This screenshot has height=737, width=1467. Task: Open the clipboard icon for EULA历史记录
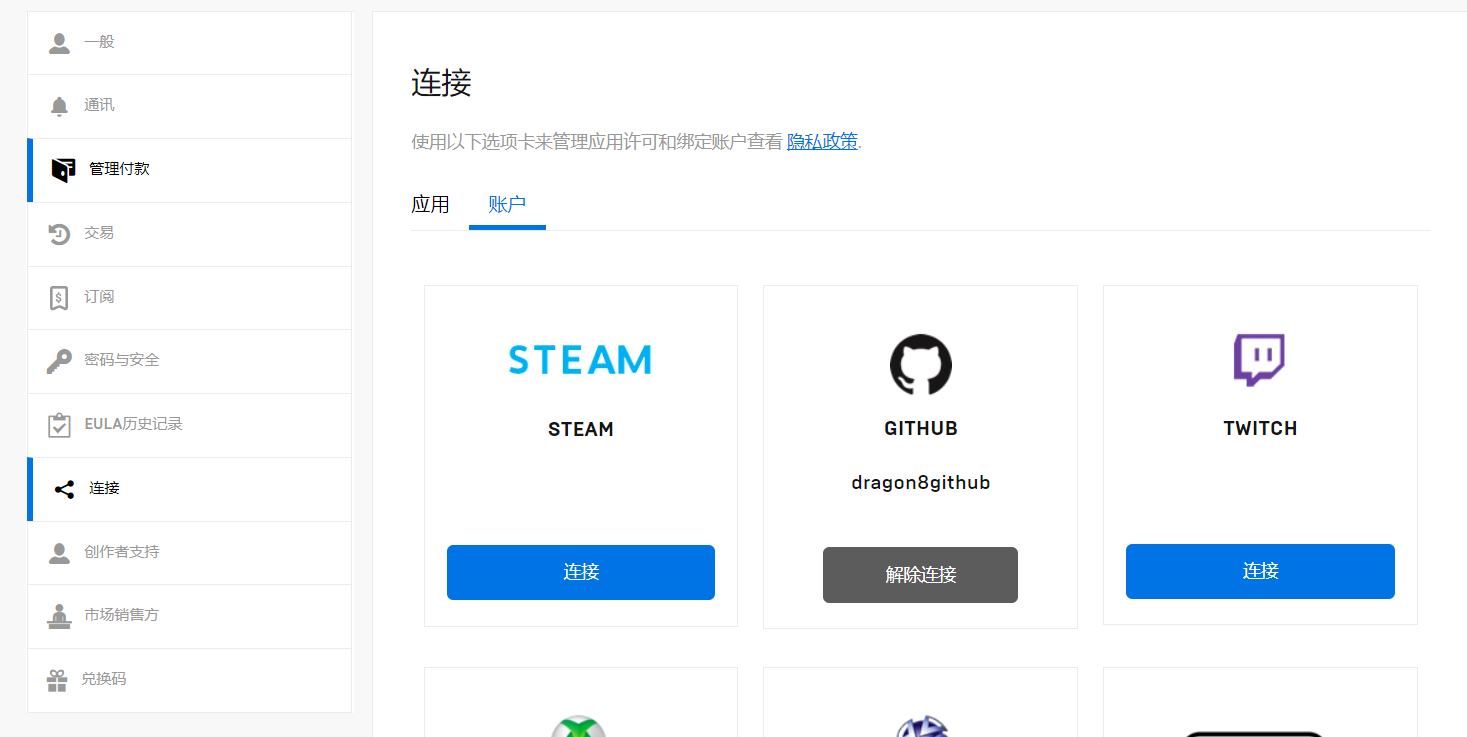[59, 425]
